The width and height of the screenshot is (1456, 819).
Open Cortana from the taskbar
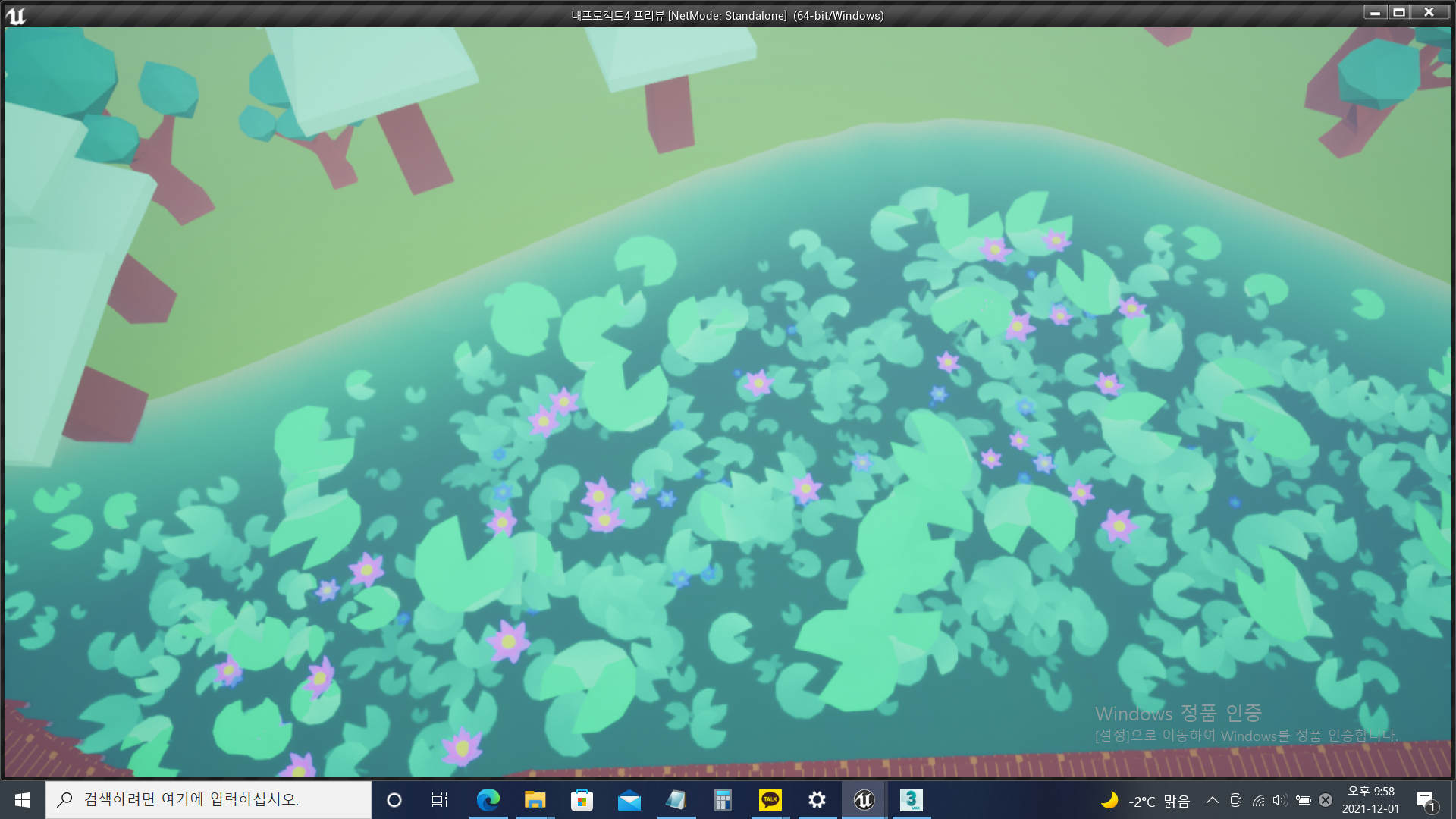[394, 800]
